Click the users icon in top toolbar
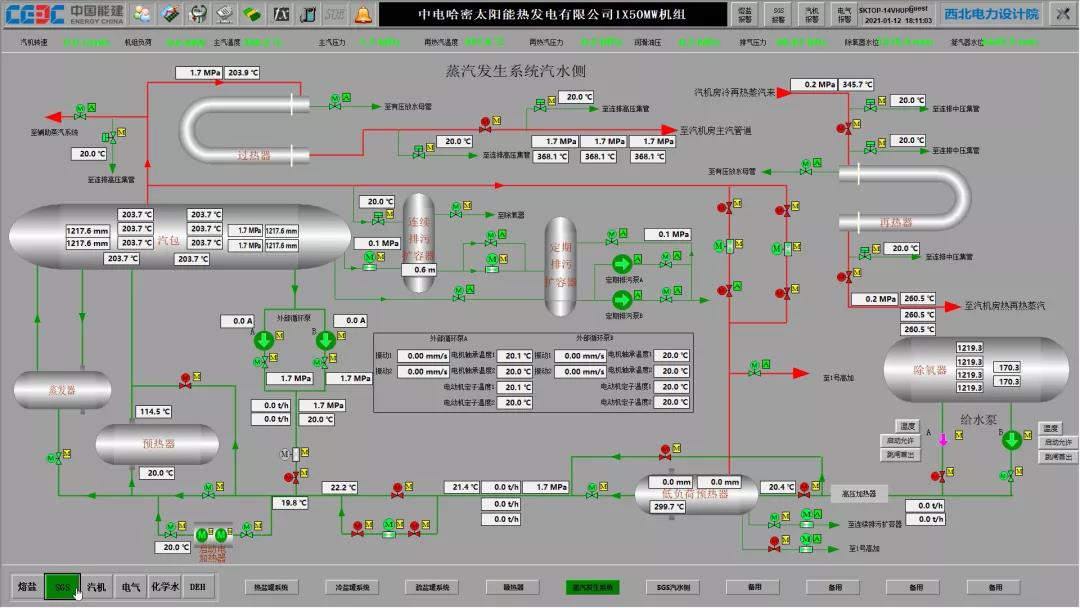Screen dimensions: 1080x608 (x=143, y=14)
